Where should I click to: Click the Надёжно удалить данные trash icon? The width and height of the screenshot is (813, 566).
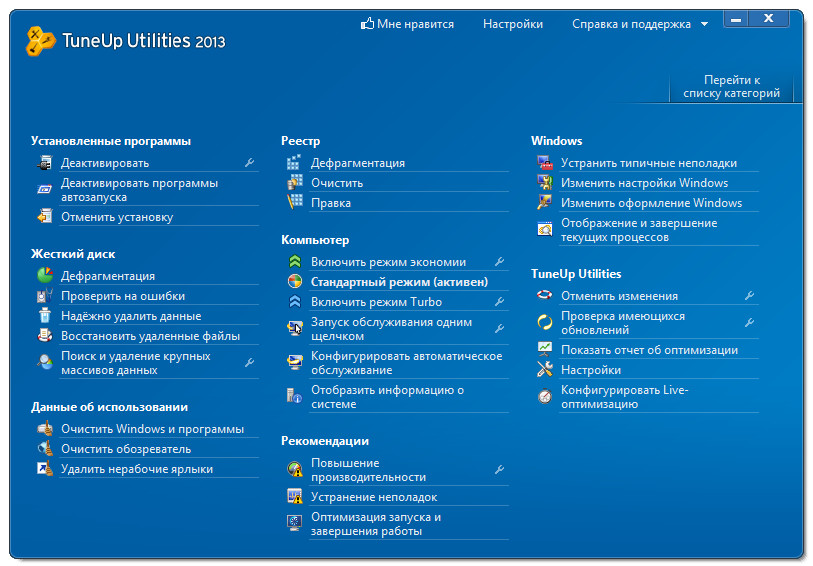(x=44, y=316)
